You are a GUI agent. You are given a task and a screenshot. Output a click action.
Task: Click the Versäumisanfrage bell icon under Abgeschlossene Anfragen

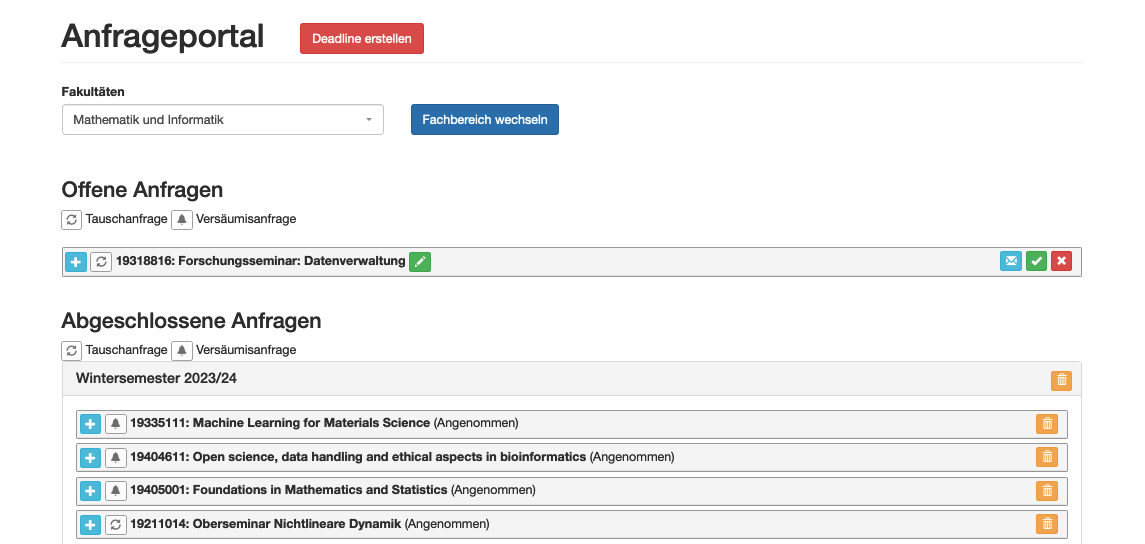182,350
